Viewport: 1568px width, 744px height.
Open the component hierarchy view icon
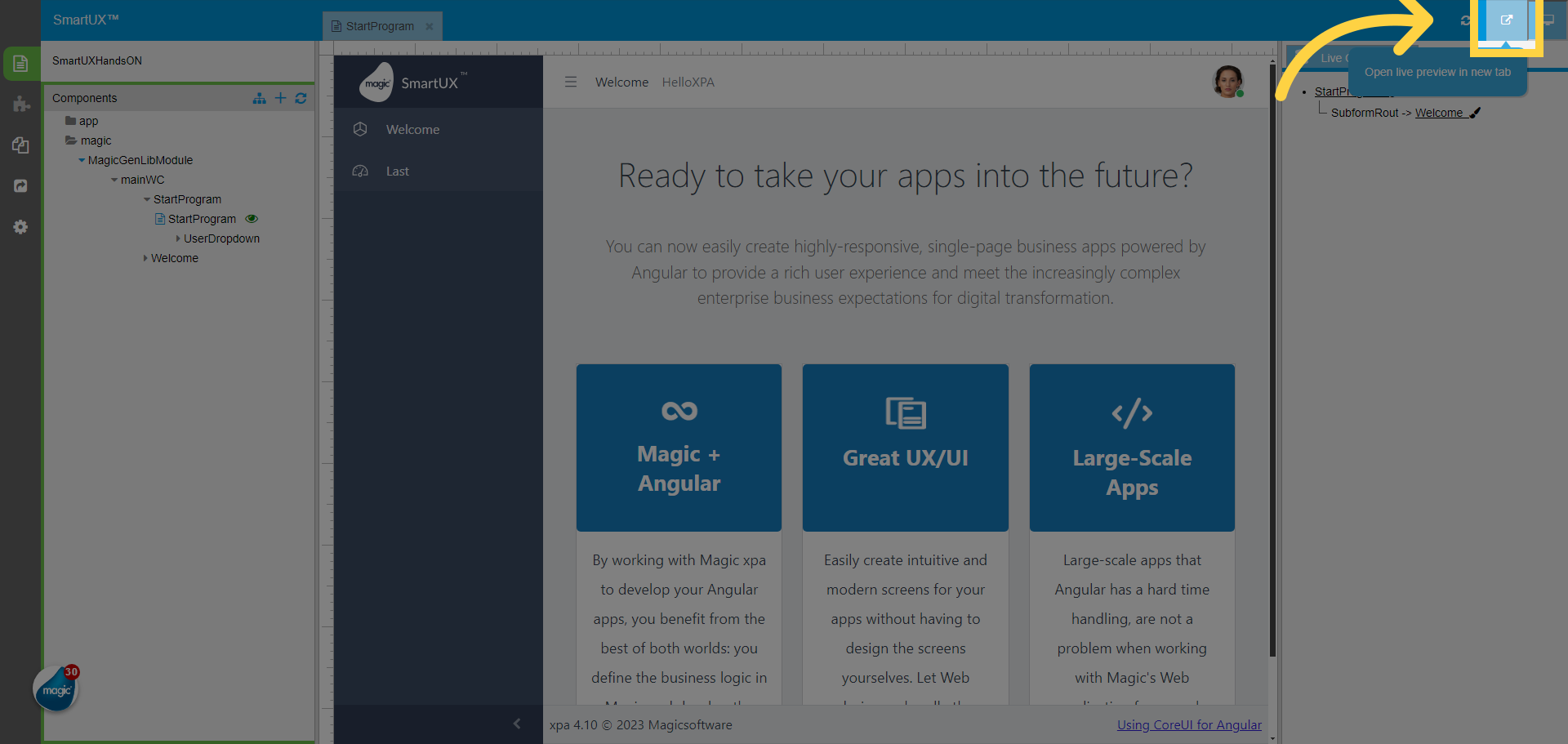coord(259,98)
